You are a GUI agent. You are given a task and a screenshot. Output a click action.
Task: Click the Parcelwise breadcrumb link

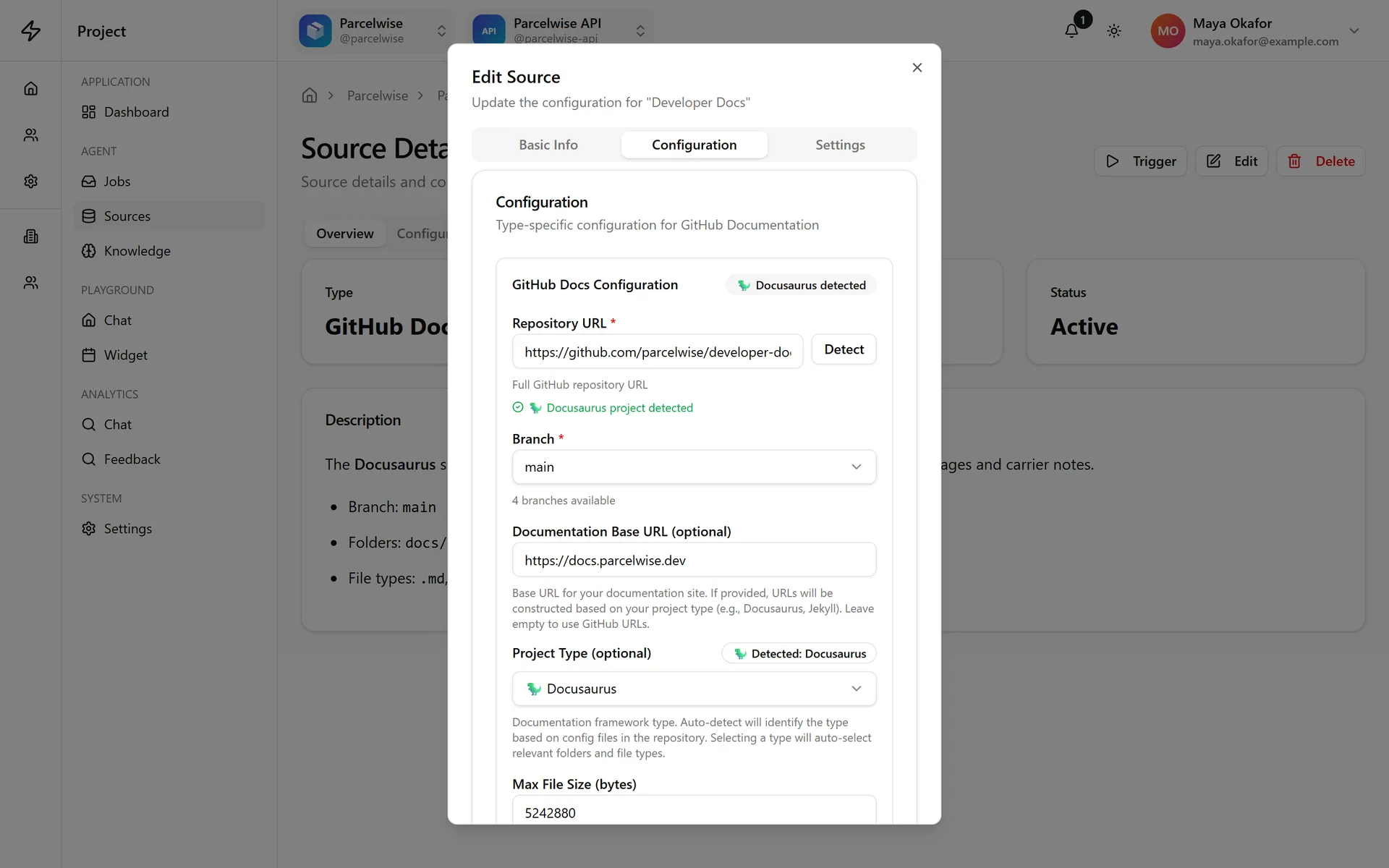point(378,95)
